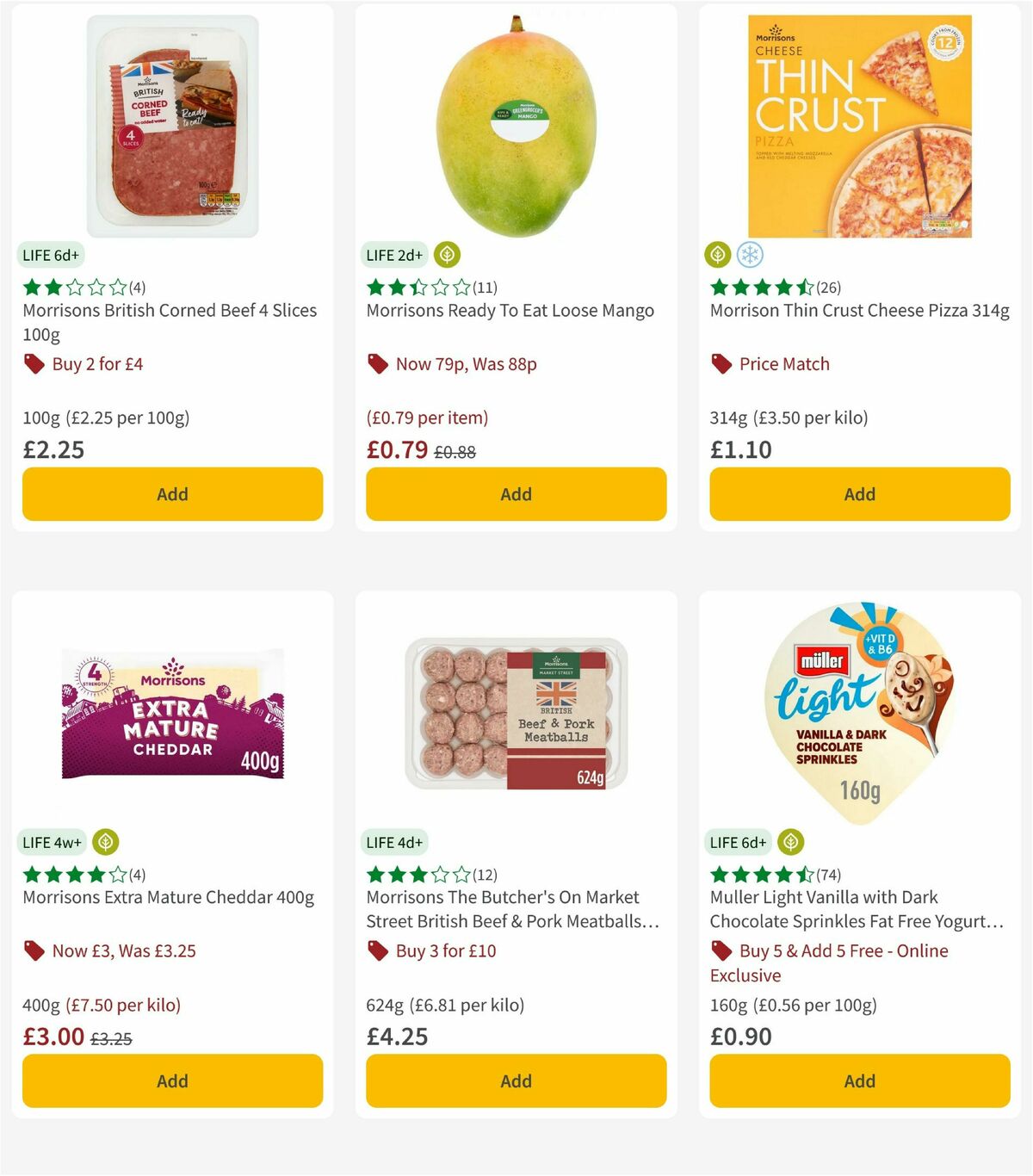
Task: Click the mango product image
Action: point(516,121)
